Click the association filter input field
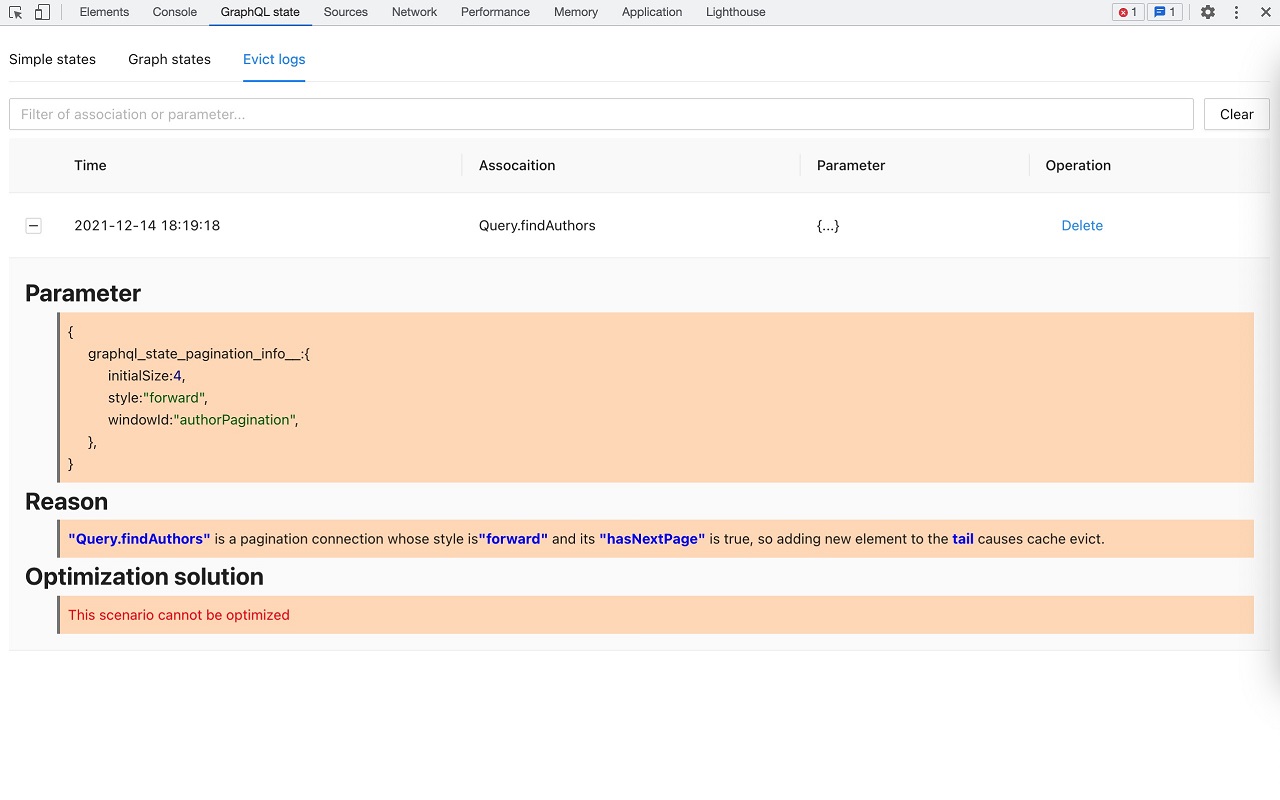Image resolution: width=1280 pixels, height=800 pixels. pyautogui.click(x=600, y=113)
